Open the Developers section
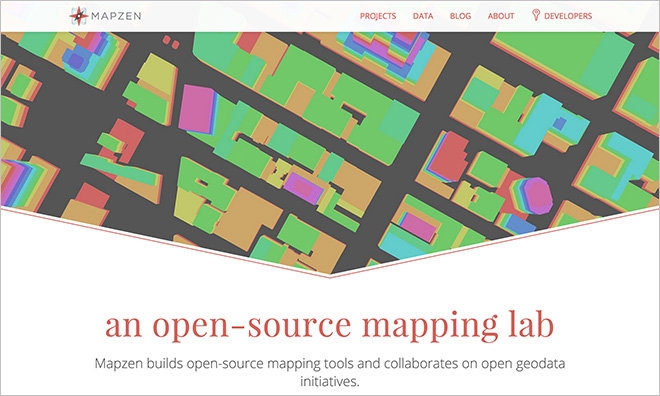 (x=568, y=16)
